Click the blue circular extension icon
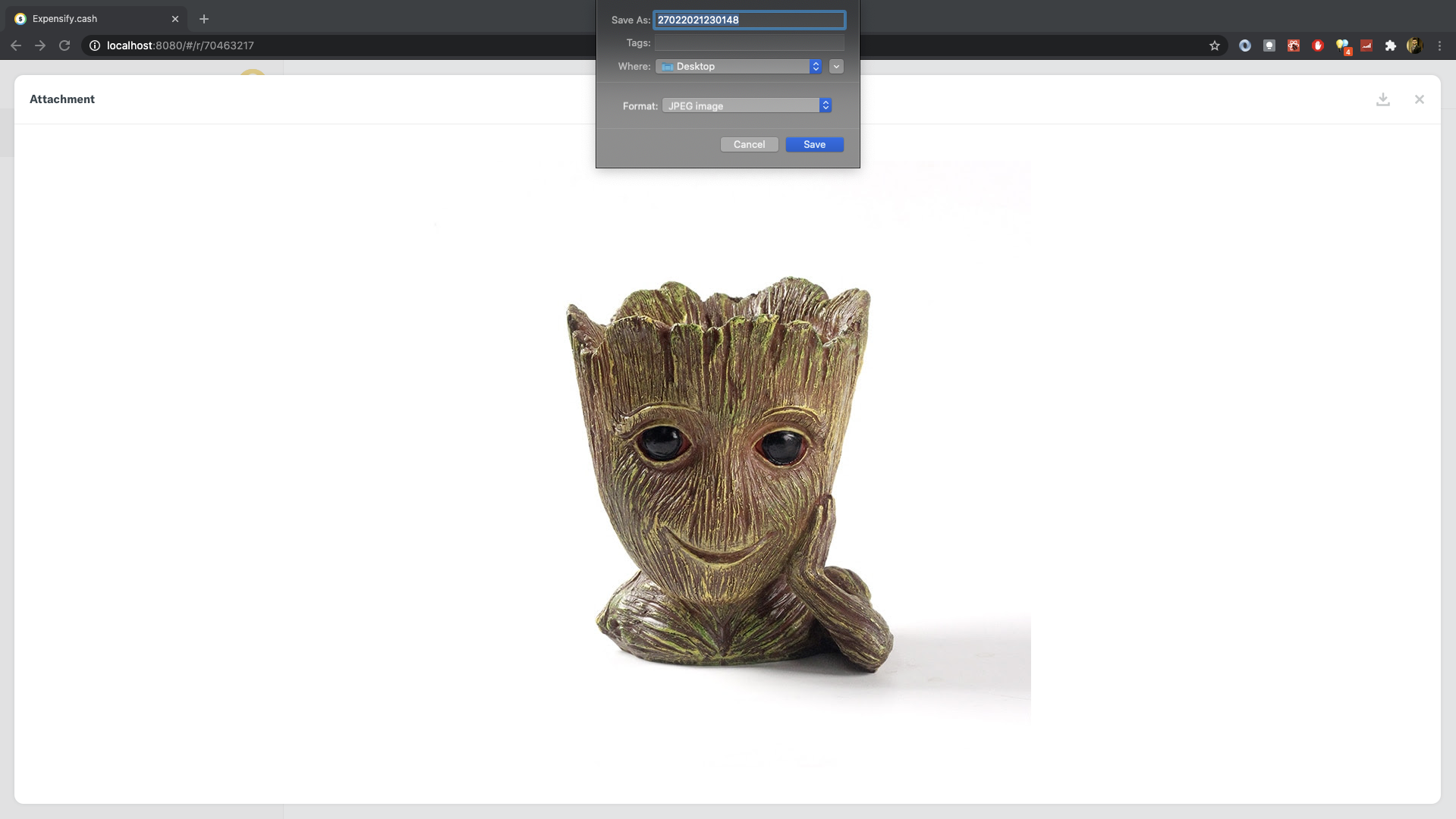Screen dimensions: 1456x819 click(1245, 45)
